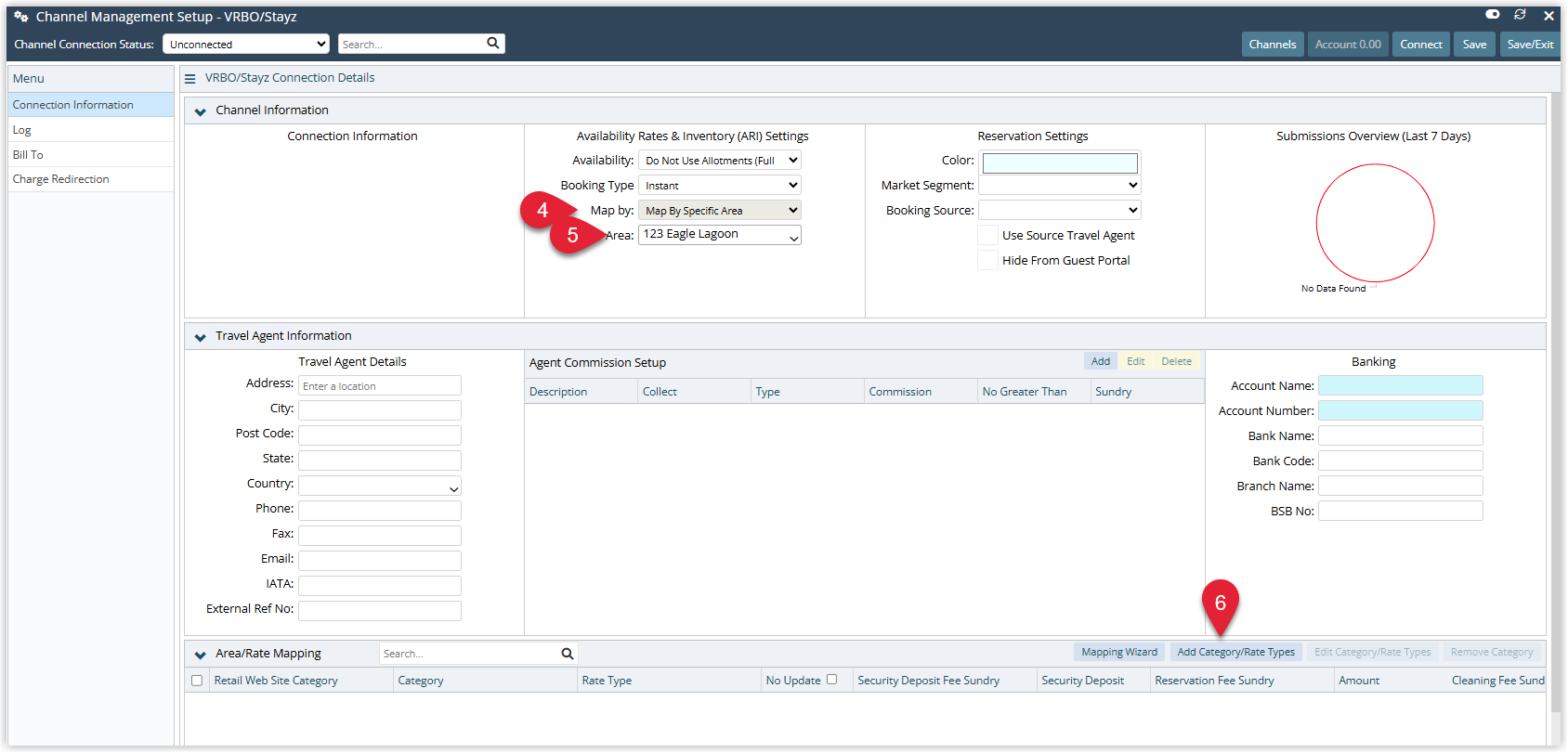Click the City input field
Screen dimensions: 1568x753
pos(380,410)
